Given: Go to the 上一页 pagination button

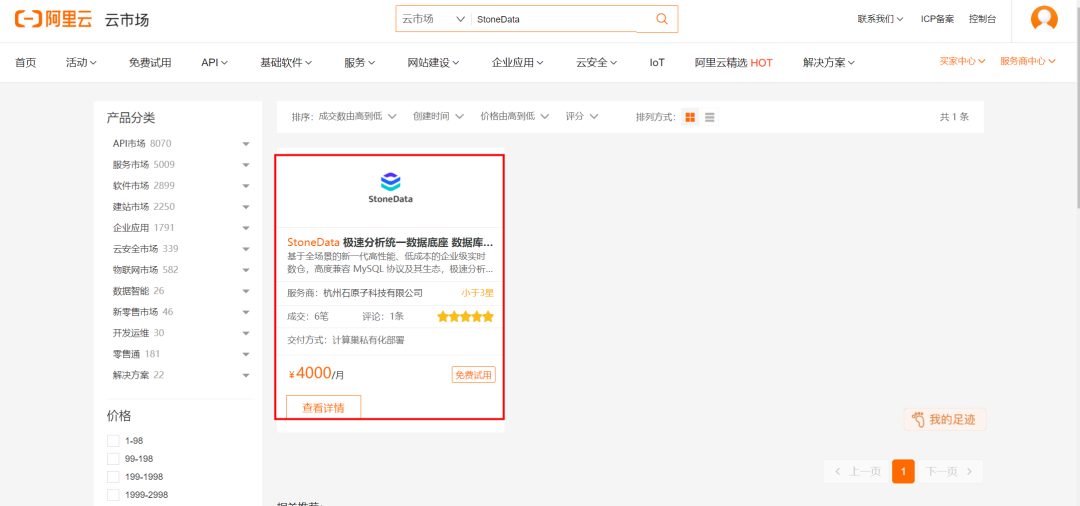Looking at the screenshot, I should point(857,472).
